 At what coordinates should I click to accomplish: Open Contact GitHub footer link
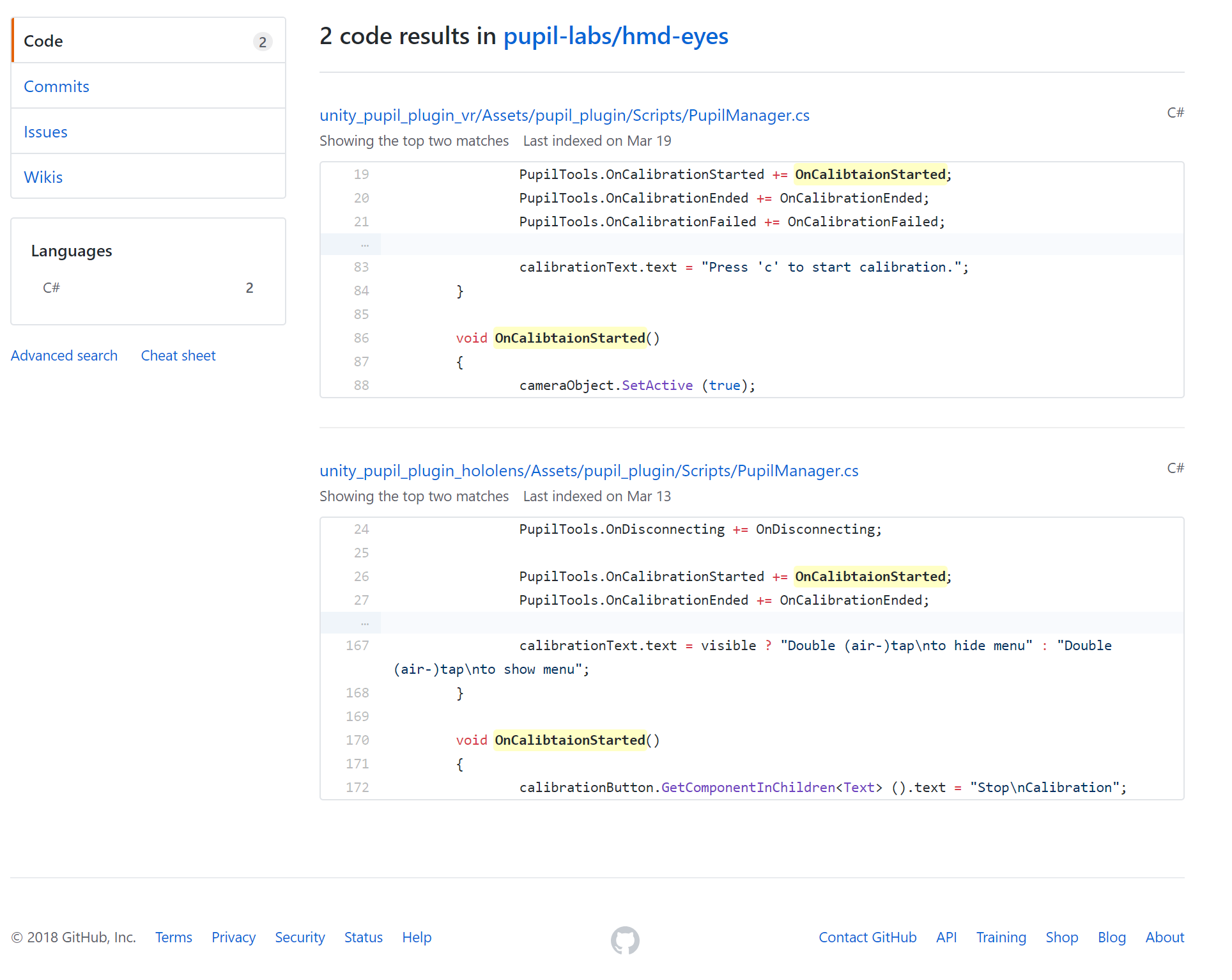click(867, 937)
